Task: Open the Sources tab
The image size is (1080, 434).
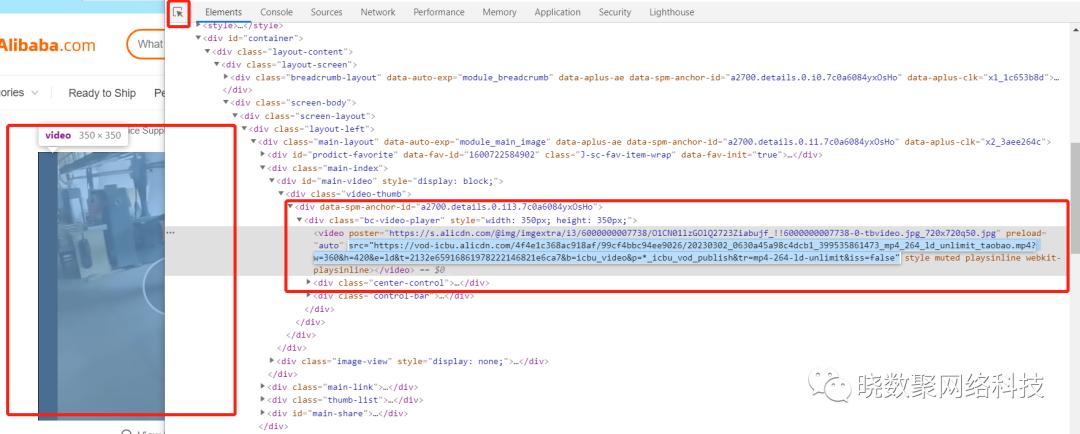Action: coord(326,12)
